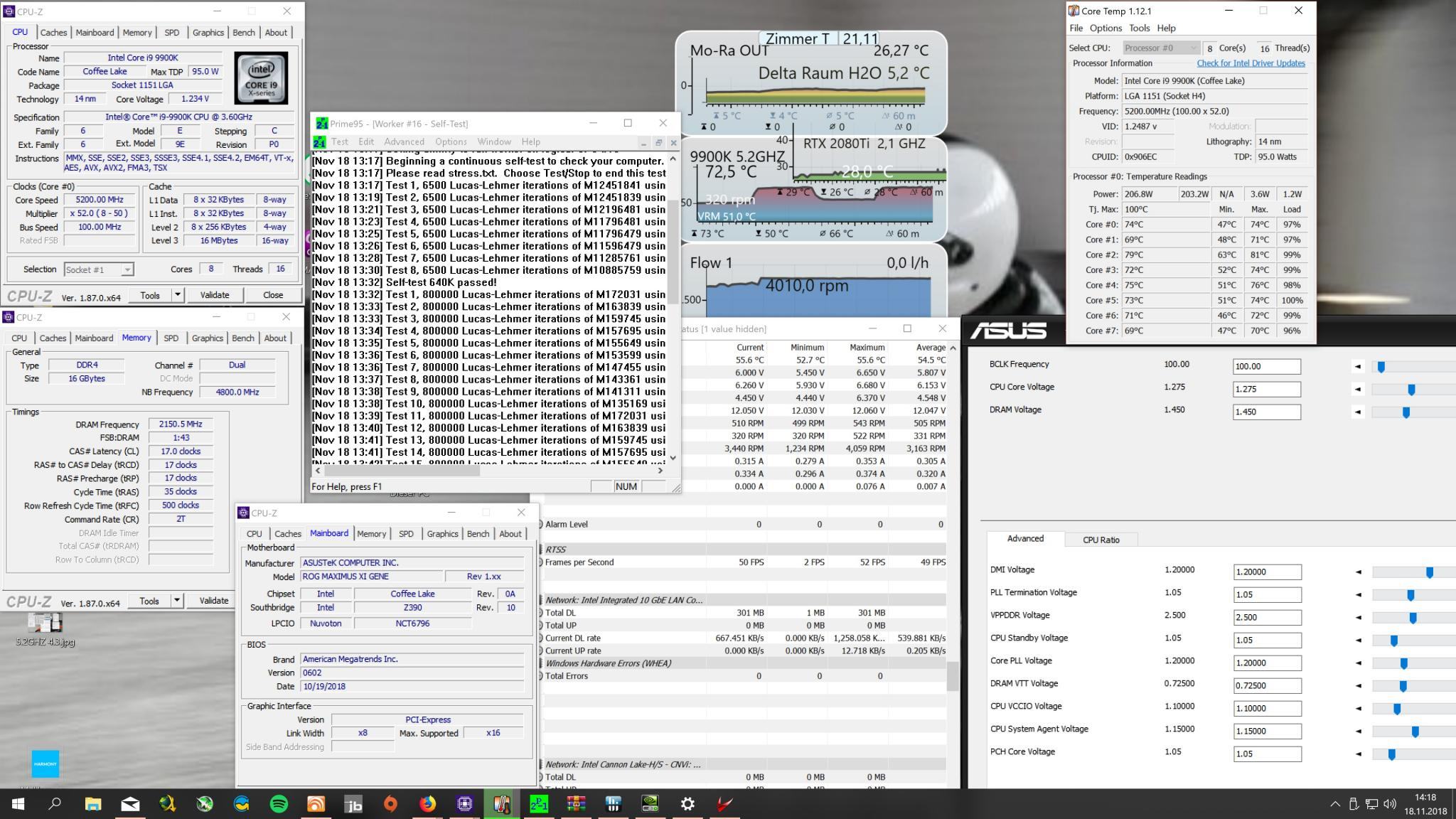Image resolution: width=1456 pixels, height=819 pixels.
Task: Click the CPU System Agent Voltage slider handle
Action: tap(1415, 732)
